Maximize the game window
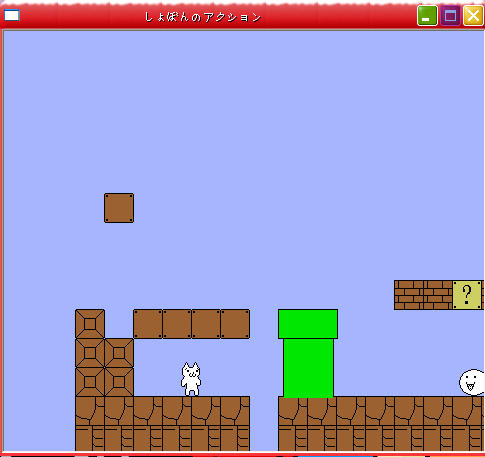Viewport: 485px width, 457px height. 450,16
